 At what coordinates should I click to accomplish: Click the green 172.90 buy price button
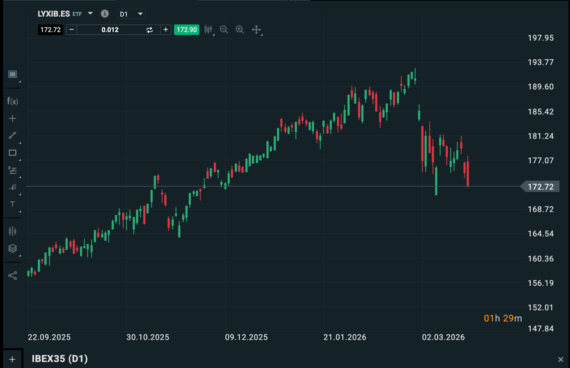click(x=186, y=29)
